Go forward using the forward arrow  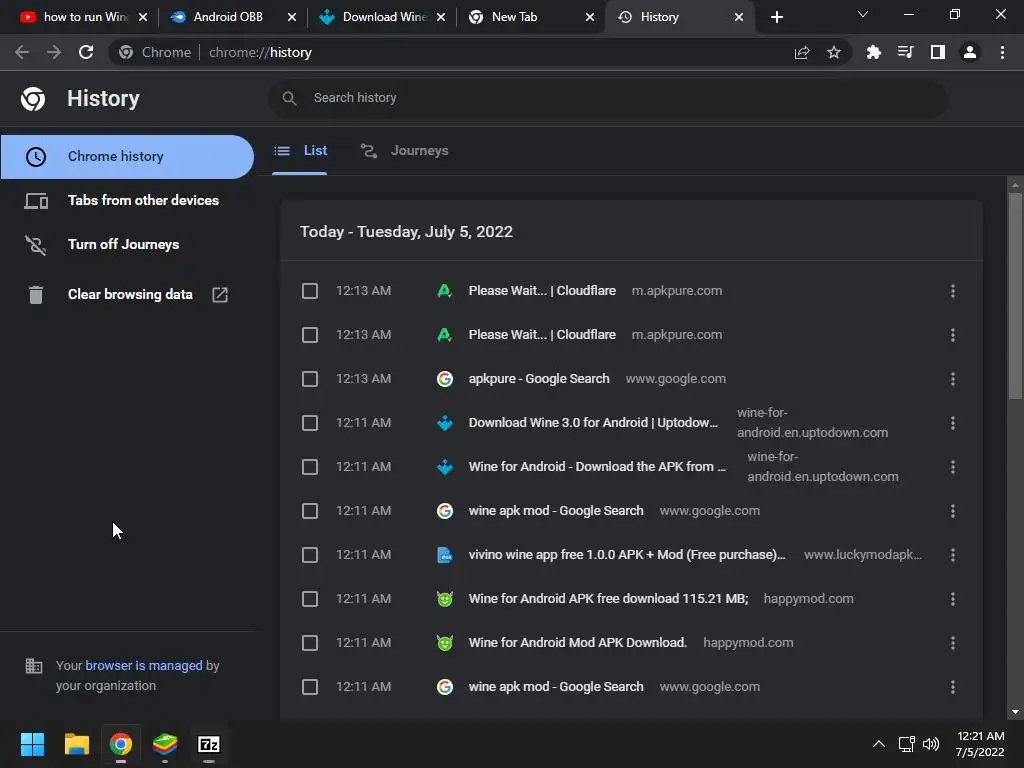(x=54, y=52)
